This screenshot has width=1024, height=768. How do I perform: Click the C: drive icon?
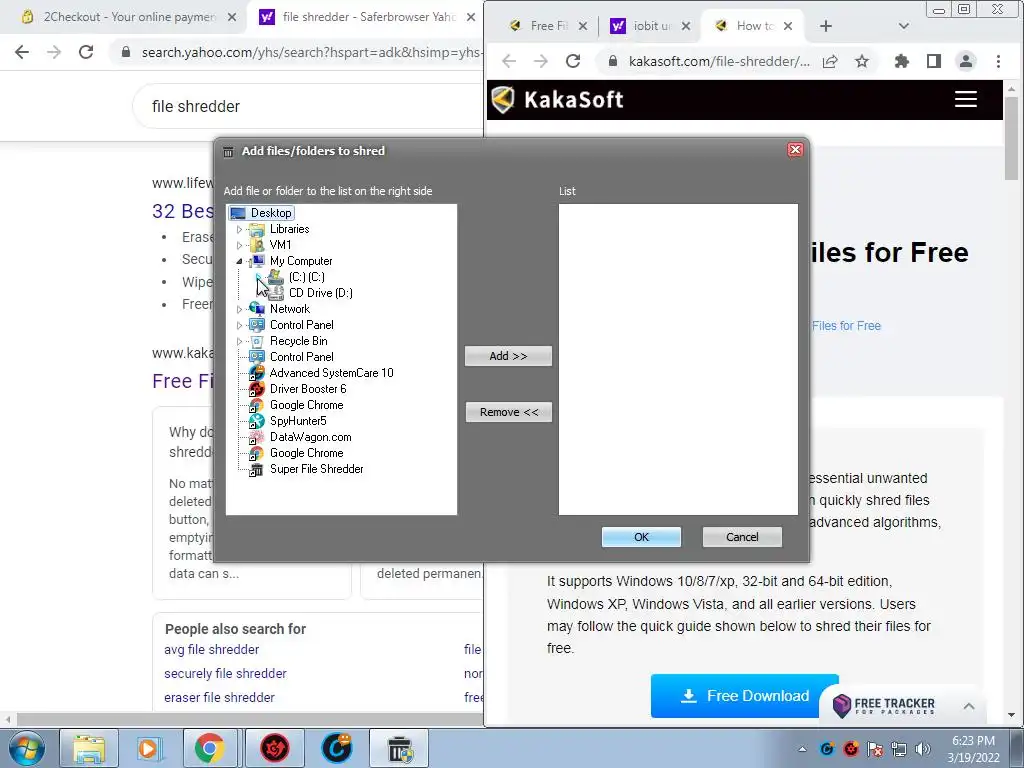point(276,277)
